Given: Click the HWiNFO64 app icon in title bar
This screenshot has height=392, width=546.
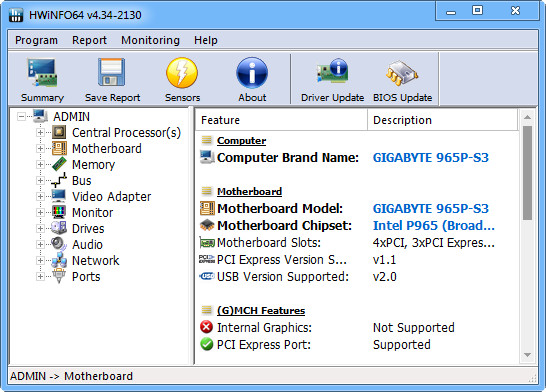Looking at the screenshot, I should tap(16, 15).
